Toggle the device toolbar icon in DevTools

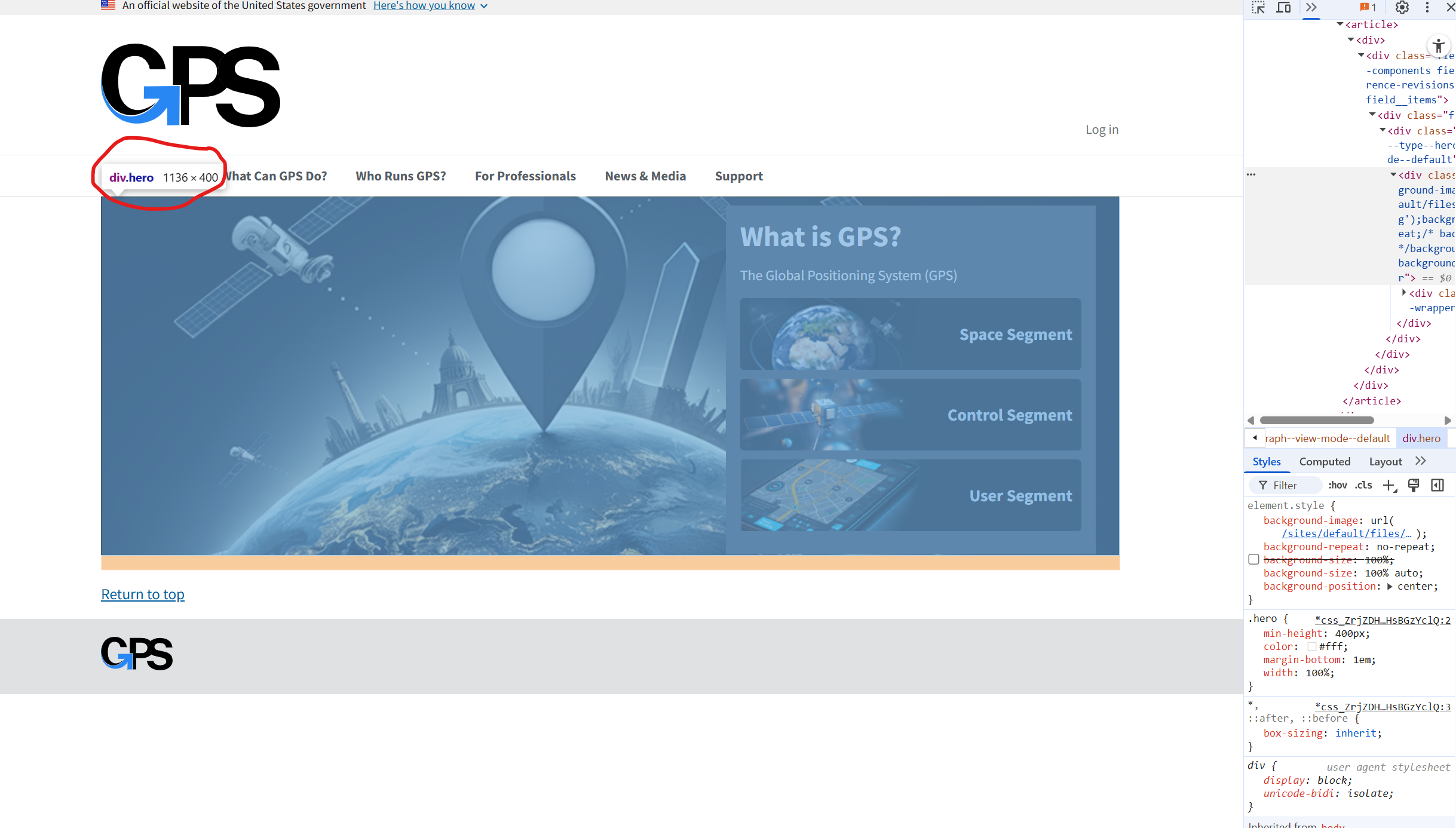point(1284,7)
